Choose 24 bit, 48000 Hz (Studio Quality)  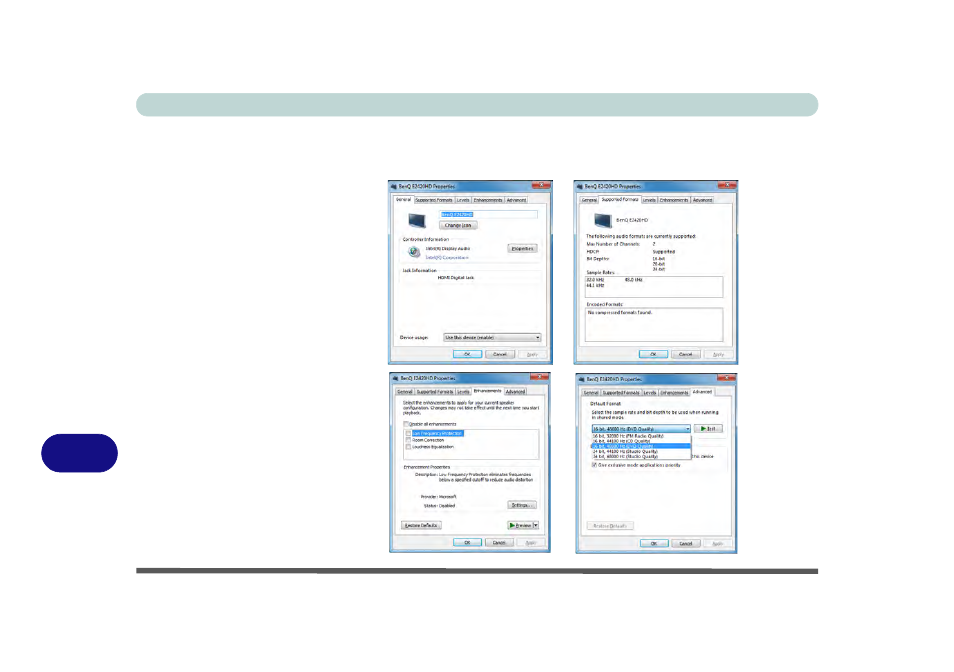point(641,456)
